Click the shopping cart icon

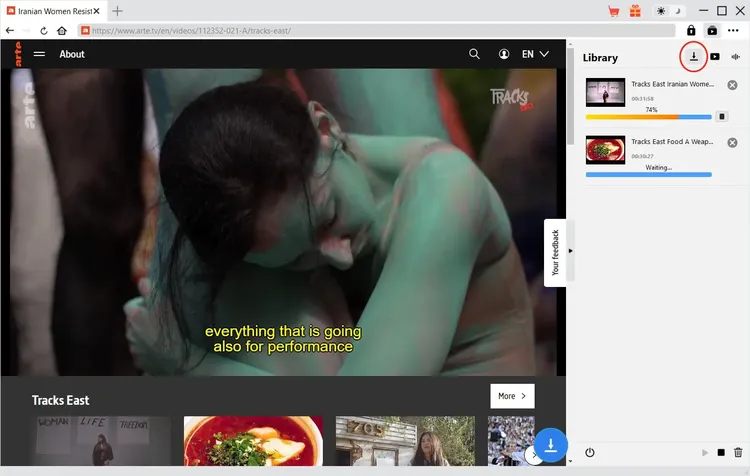[614, 11]
